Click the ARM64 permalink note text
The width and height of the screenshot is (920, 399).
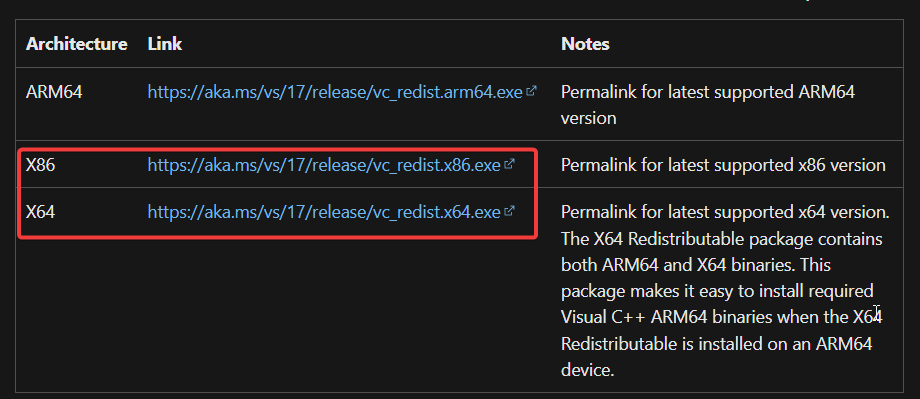tap(708, 105)
